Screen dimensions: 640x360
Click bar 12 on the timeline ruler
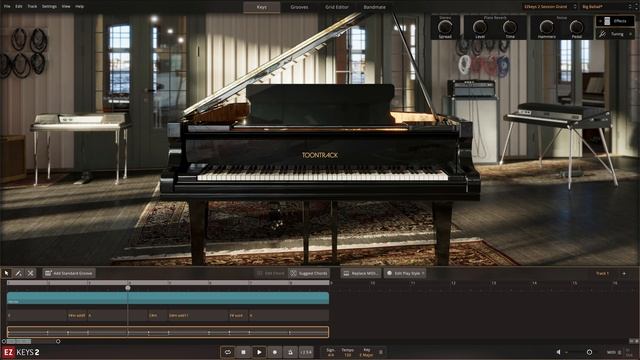(x=453, y=283)
